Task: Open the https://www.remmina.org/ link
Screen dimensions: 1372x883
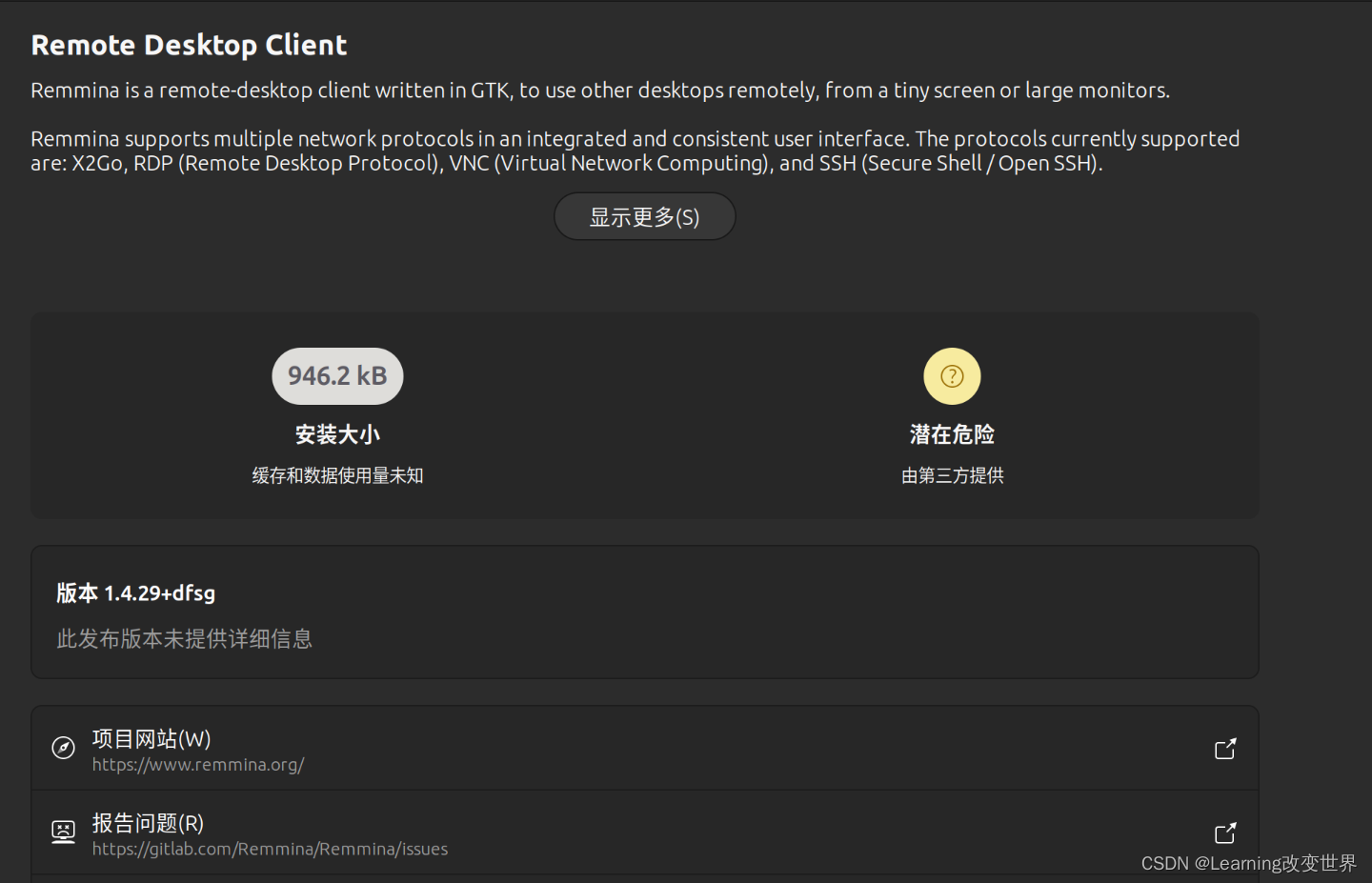Action: tap(198, 765)
